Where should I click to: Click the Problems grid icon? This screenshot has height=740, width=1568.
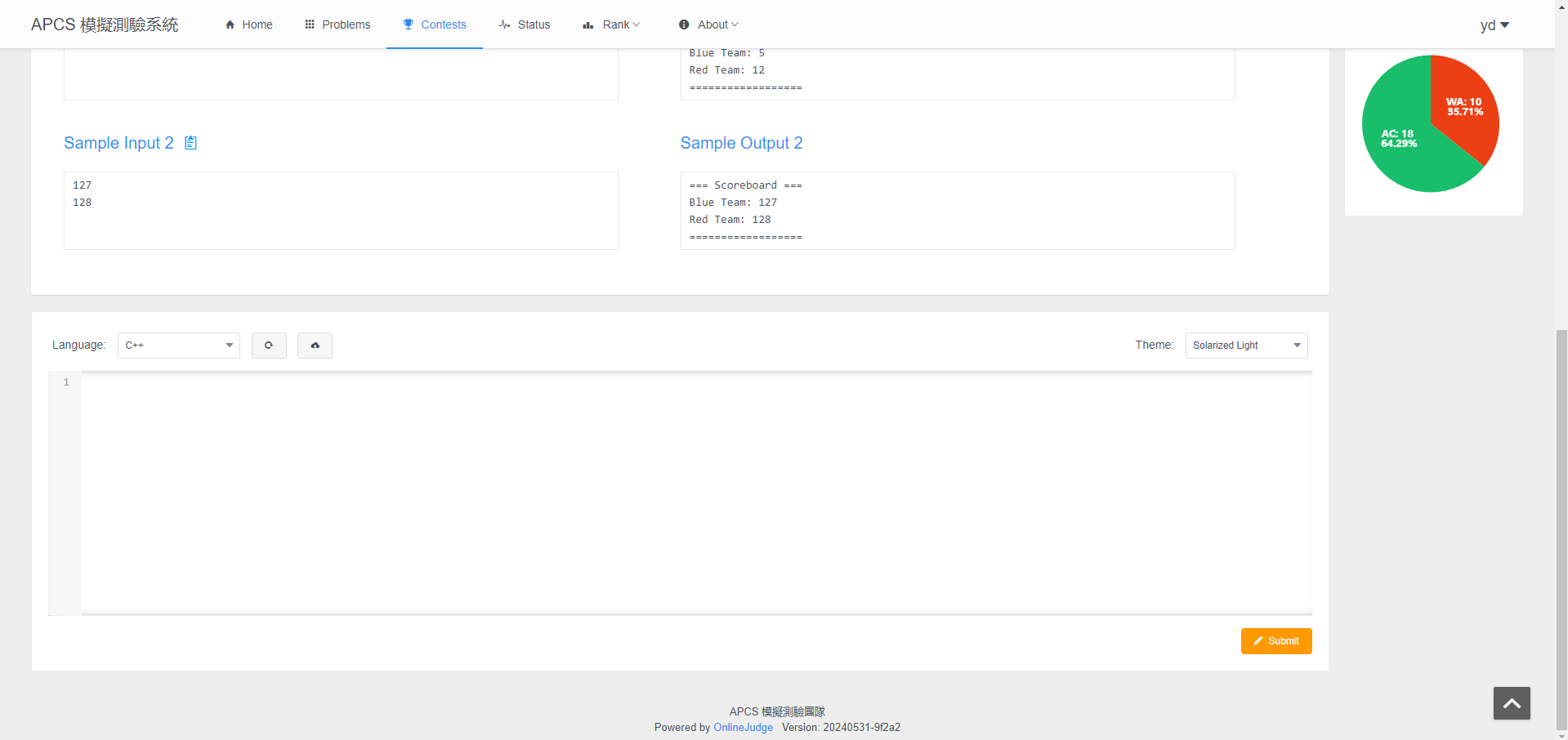[310, 25]
